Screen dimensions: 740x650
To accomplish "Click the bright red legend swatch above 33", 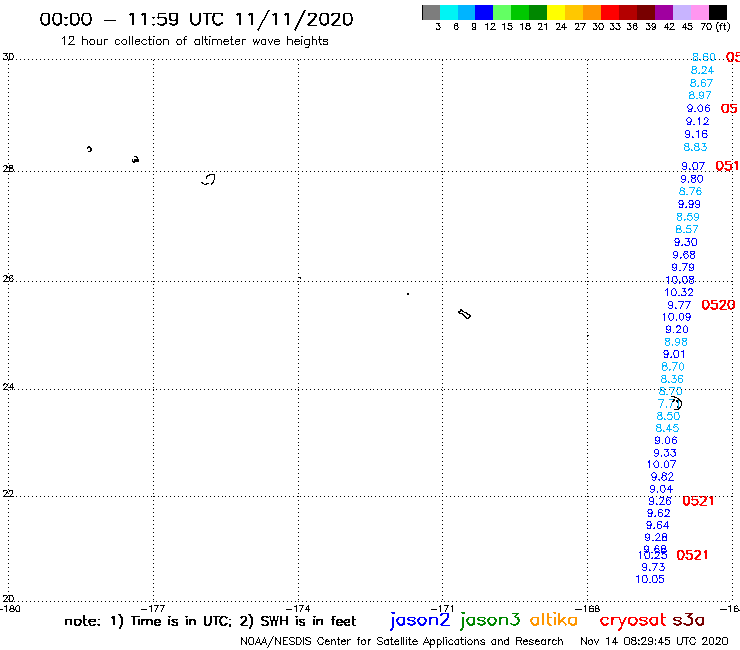I will coord(610,12).
